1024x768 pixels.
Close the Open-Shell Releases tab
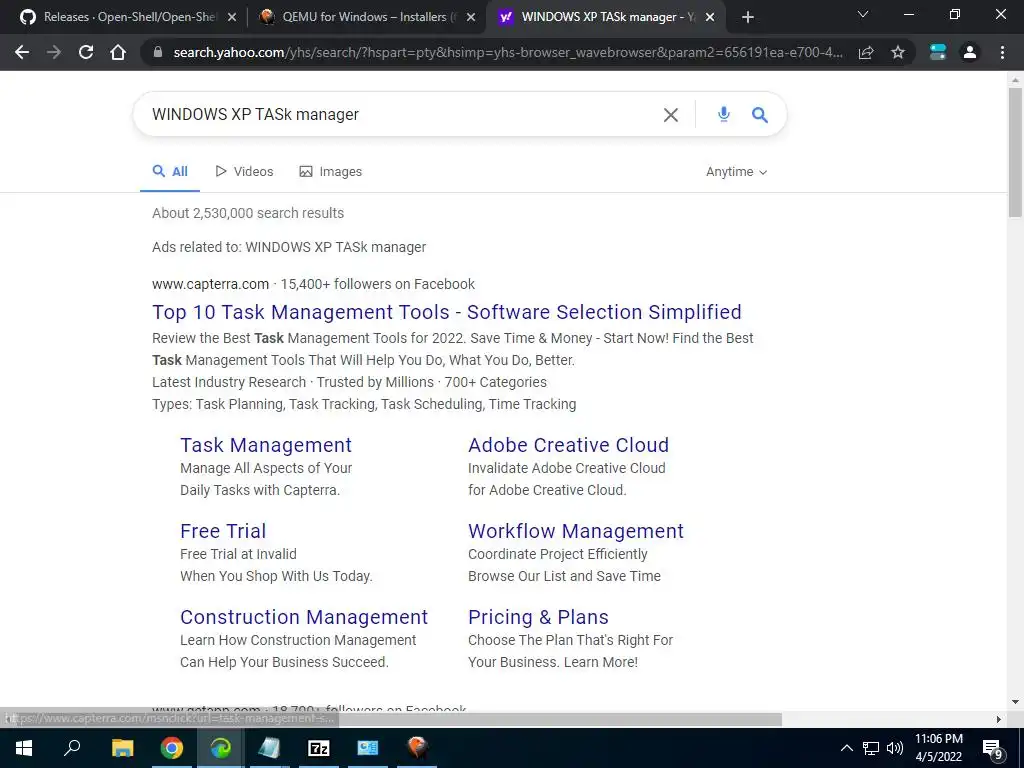point(232,17)
